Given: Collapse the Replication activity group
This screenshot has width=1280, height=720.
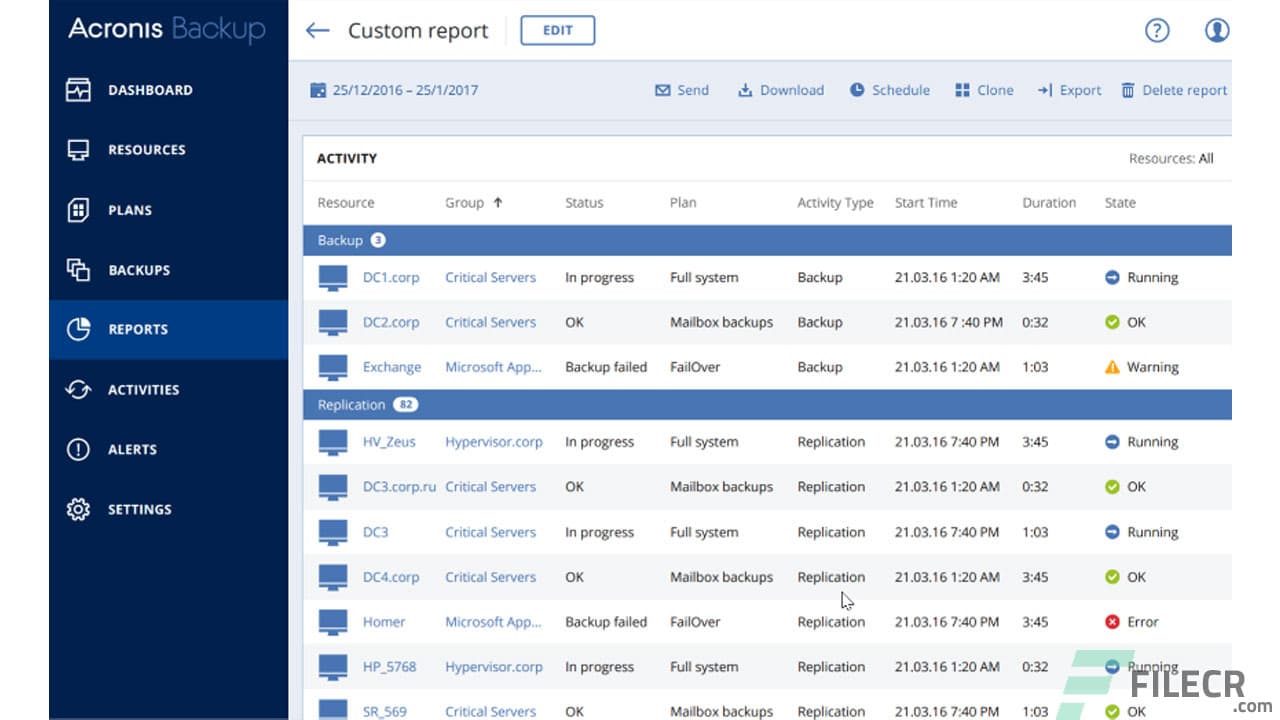Looking at the screenshot, I should [351, 404].
